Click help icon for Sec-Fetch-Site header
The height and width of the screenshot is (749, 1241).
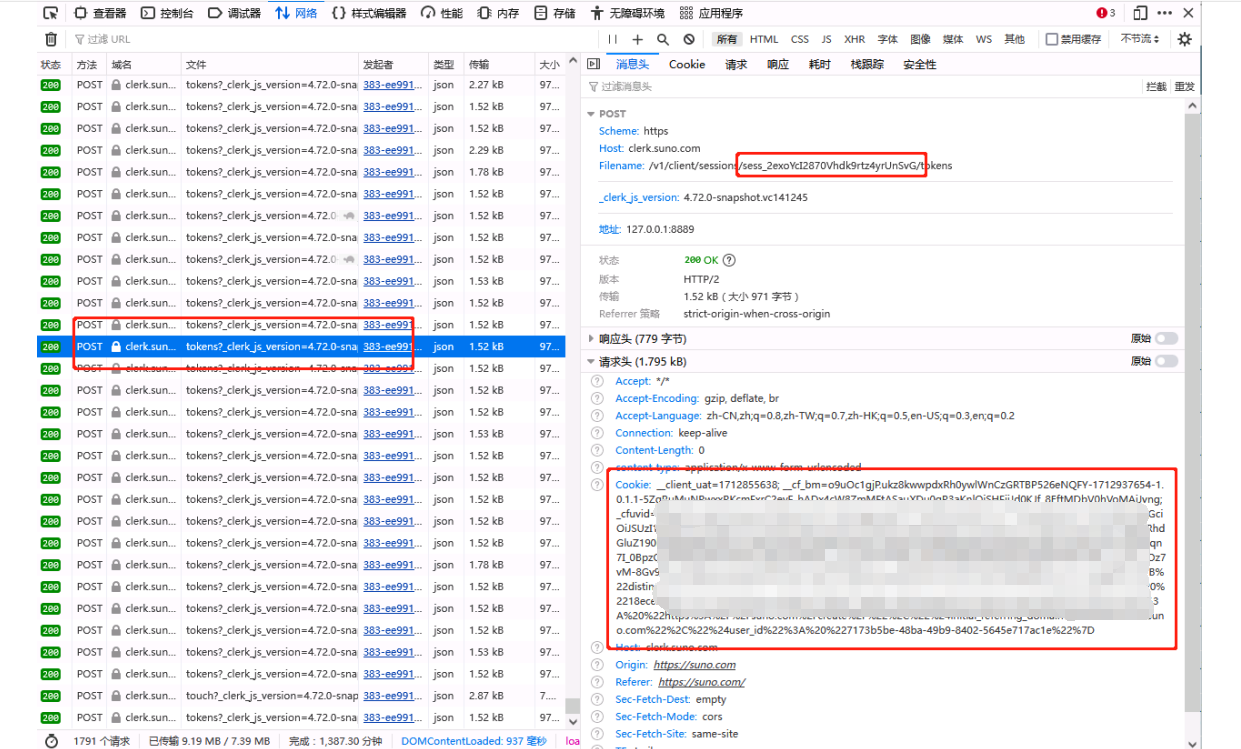[597, 734]
